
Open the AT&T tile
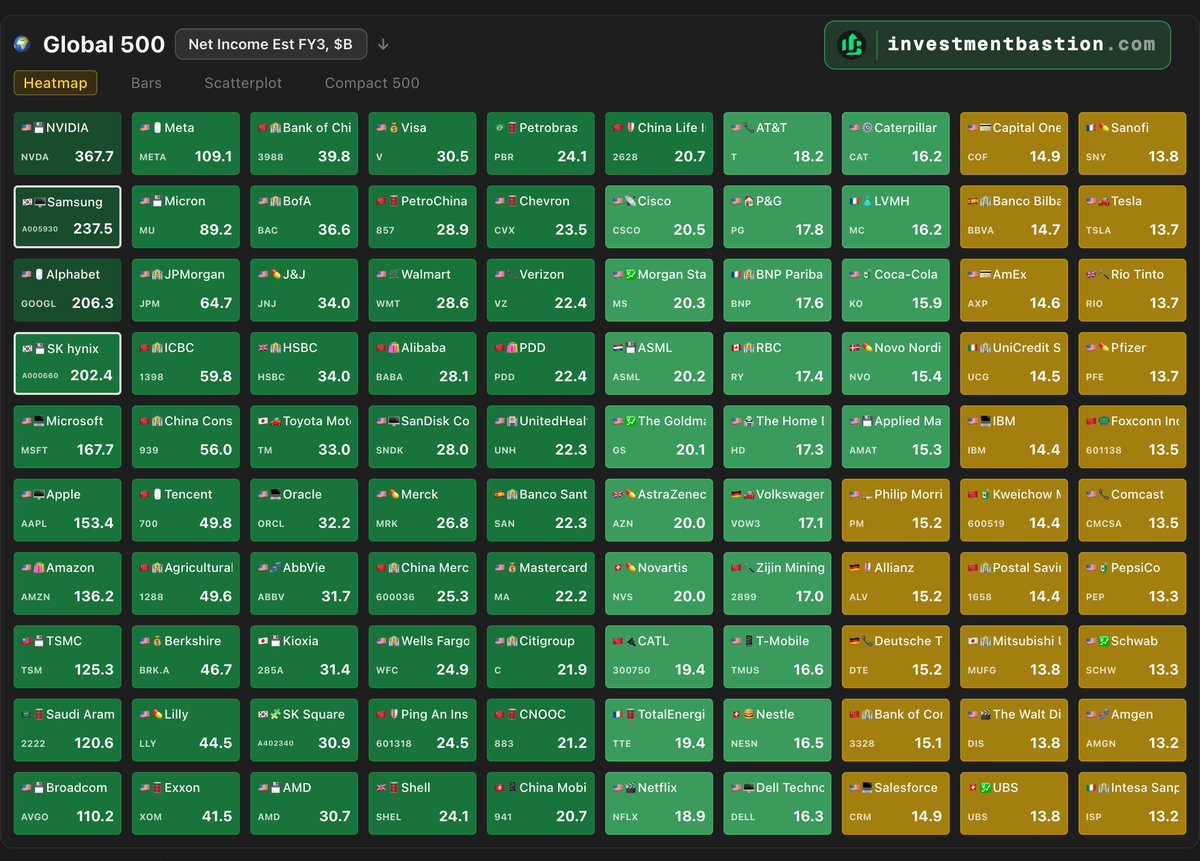pyautogui.click(x=777, y=143)
